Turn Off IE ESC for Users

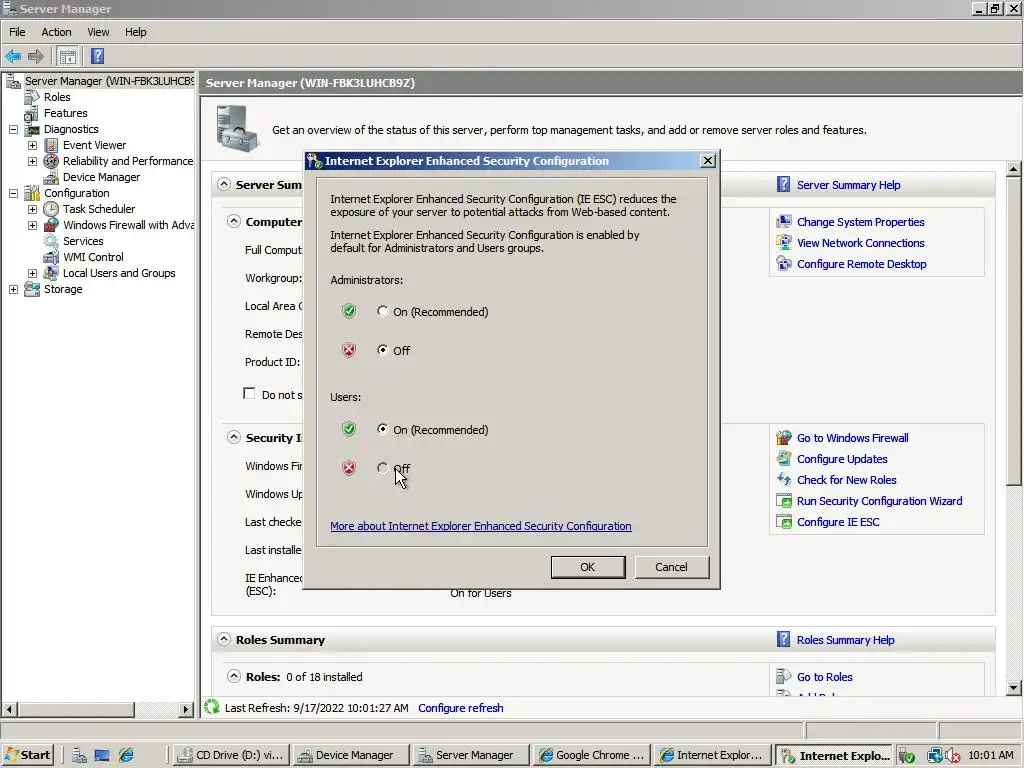383,468
